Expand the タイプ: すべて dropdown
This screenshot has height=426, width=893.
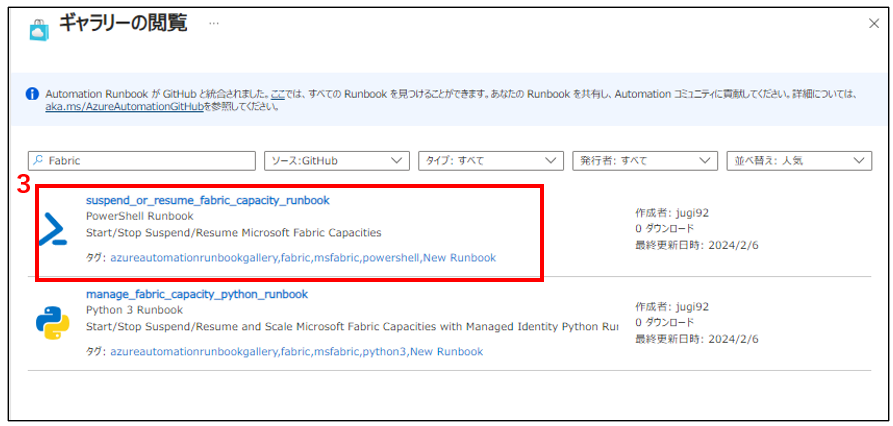click(x=491, y=161)
